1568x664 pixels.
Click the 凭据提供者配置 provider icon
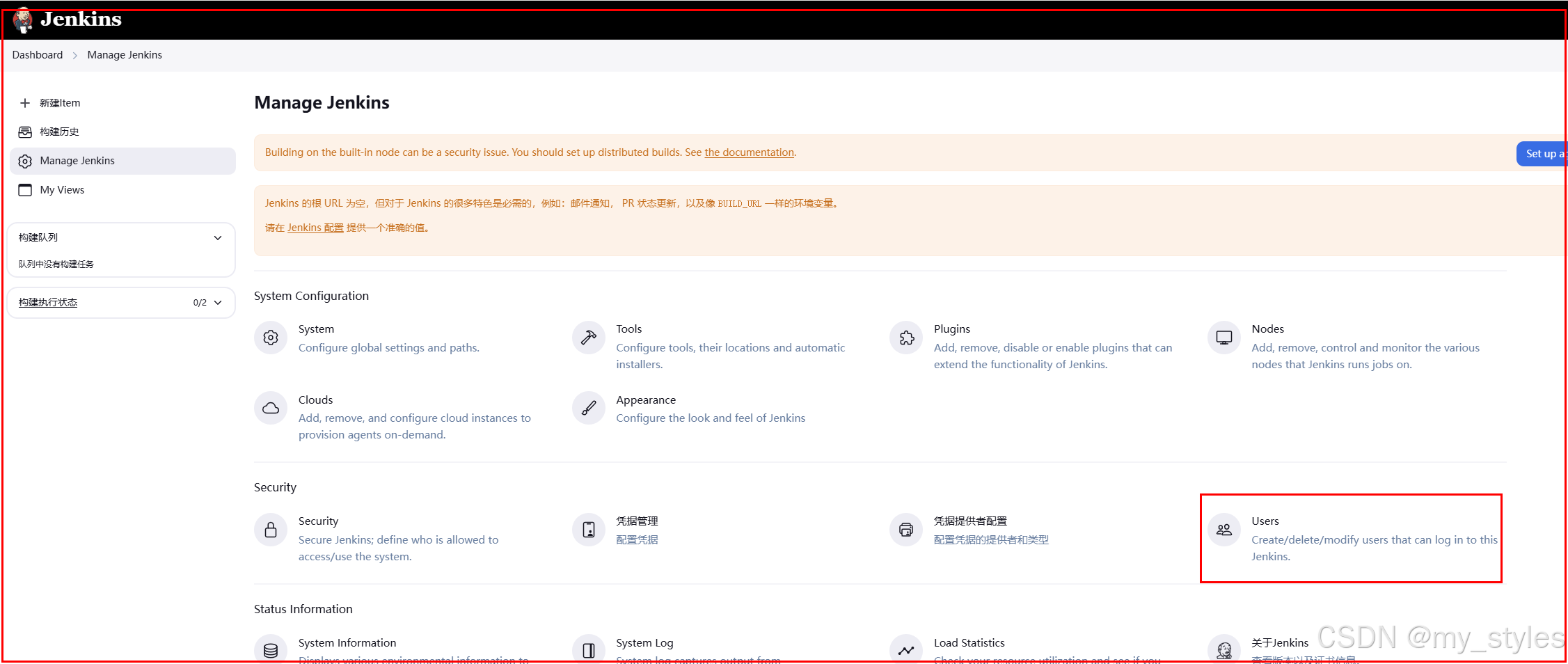tap(906, 530)
